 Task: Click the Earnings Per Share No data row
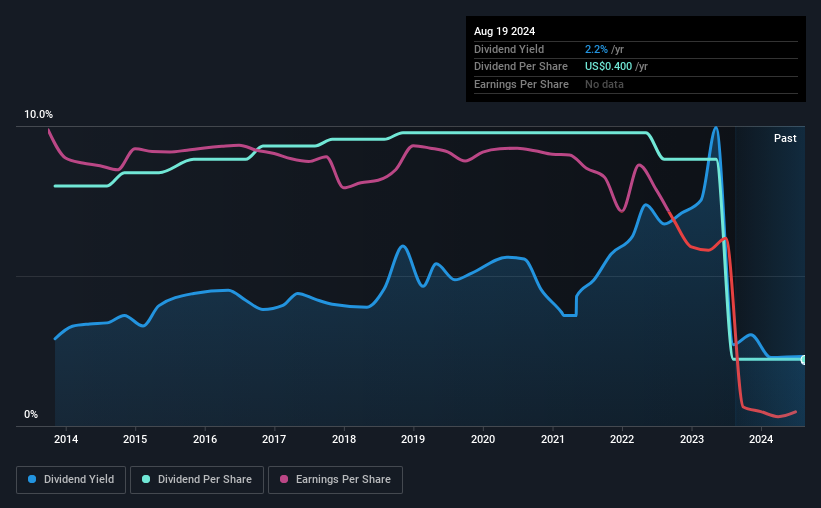point(636,84)
